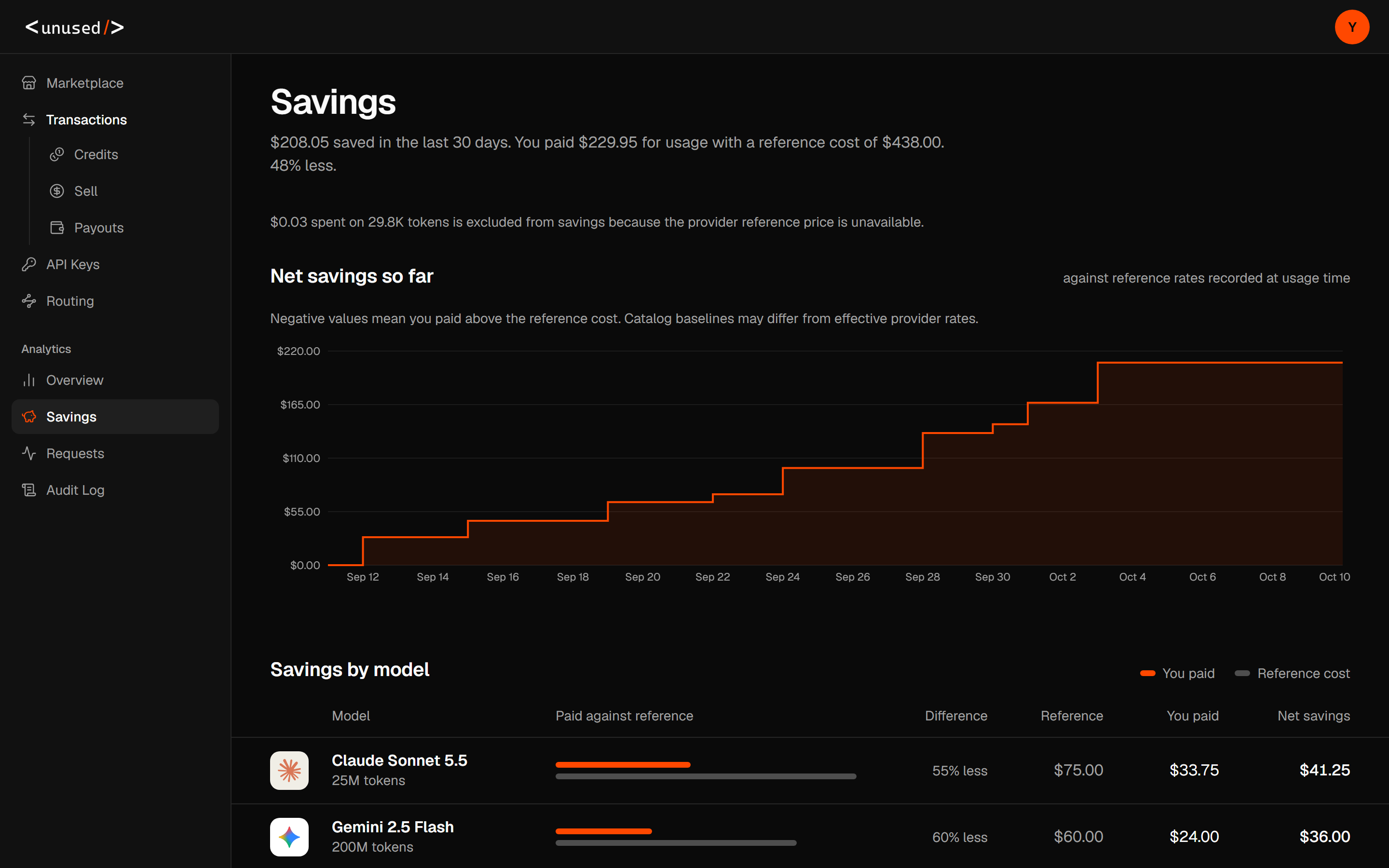Click the Reference column header
This screenshot has height=868, width=1389.
pos(1072,716)
